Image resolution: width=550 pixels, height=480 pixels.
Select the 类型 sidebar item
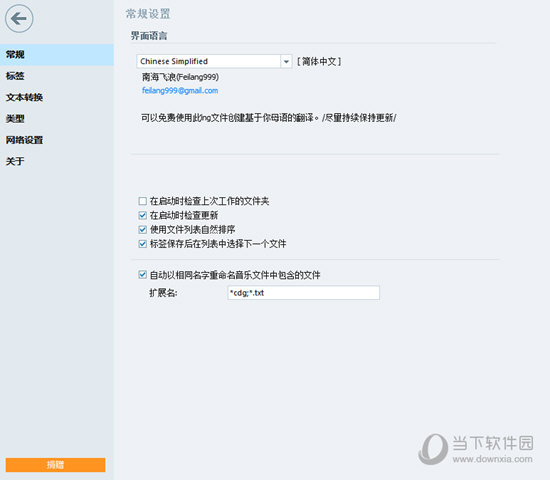pos(57,119)
